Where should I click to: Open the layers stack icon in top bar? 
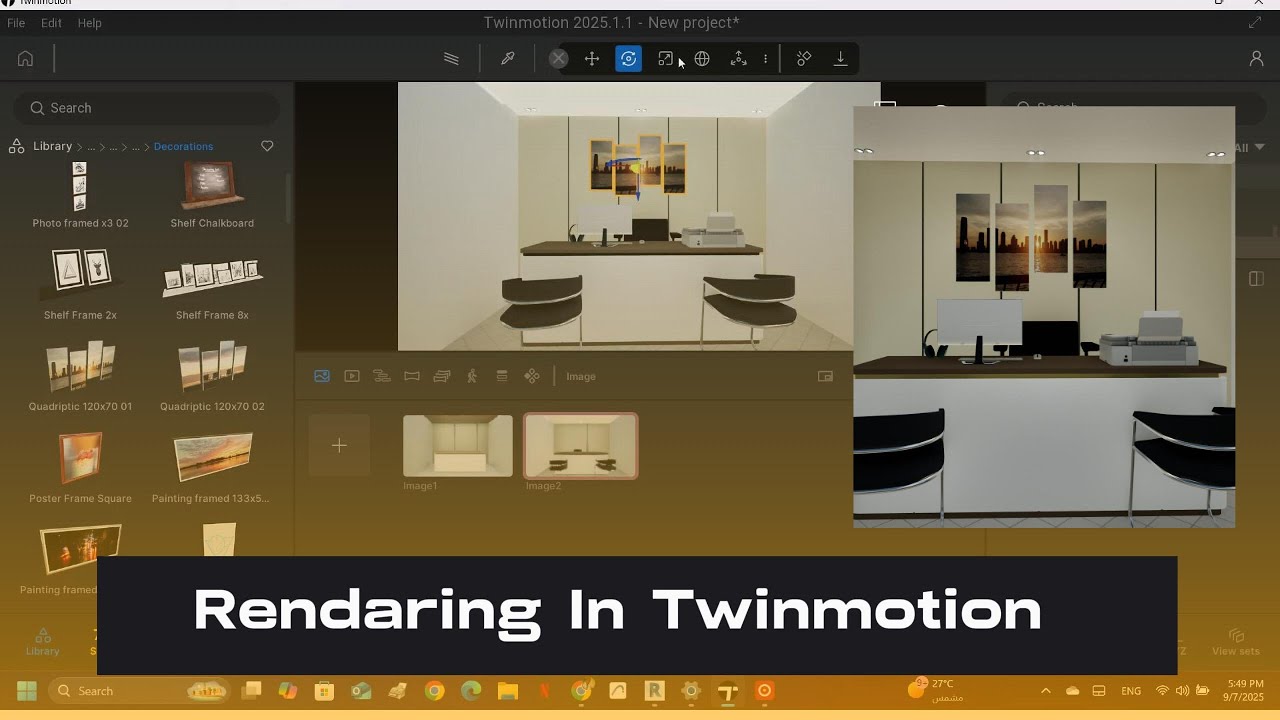(x=451, y=59)
